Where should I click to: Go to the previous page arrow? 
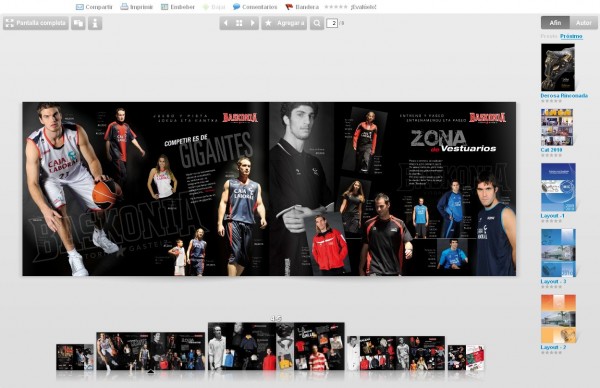tap(226, 23)
